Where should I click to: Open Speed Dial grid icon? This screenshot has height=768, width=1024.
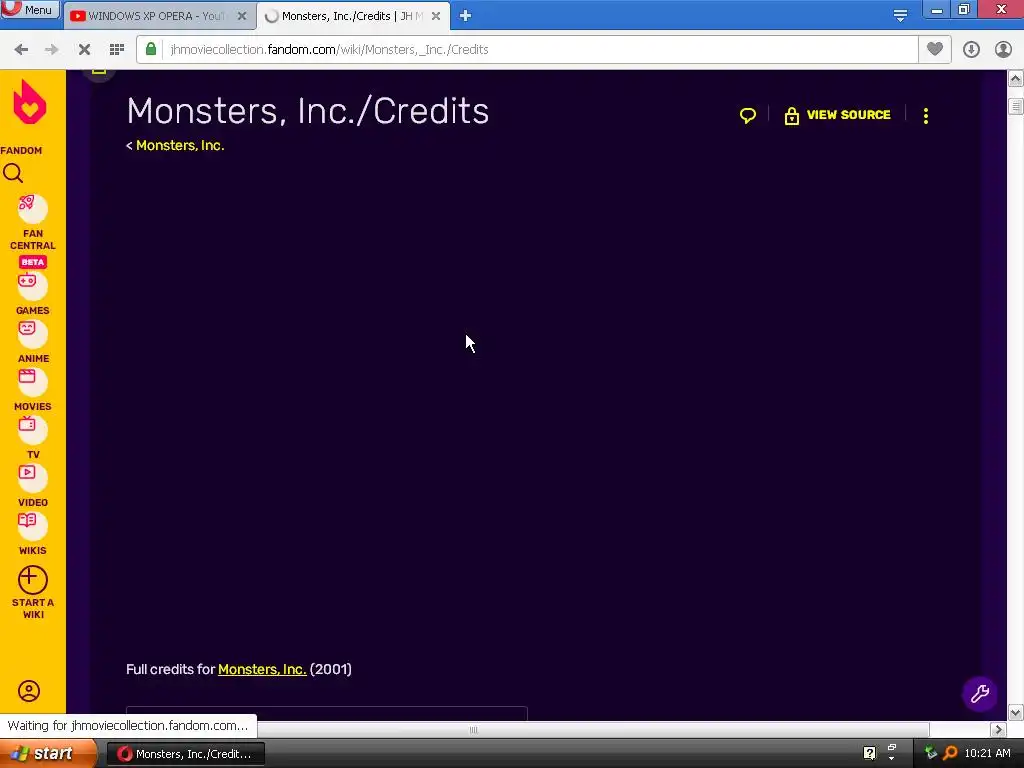pyautogui.click(x=117, y=50)
